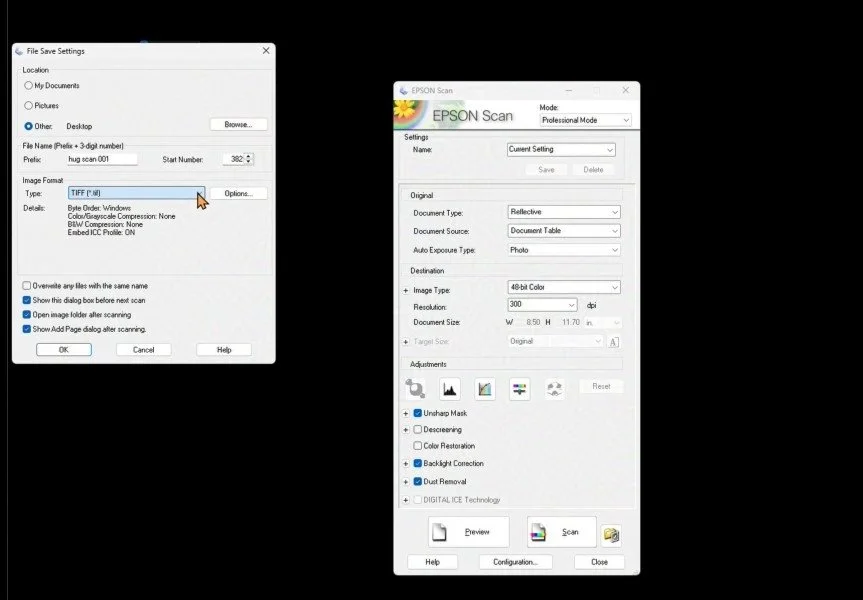Open the Settings Name dropdown
The height and width of the screenshot is (600, 863).
click(x=561, y=149)
